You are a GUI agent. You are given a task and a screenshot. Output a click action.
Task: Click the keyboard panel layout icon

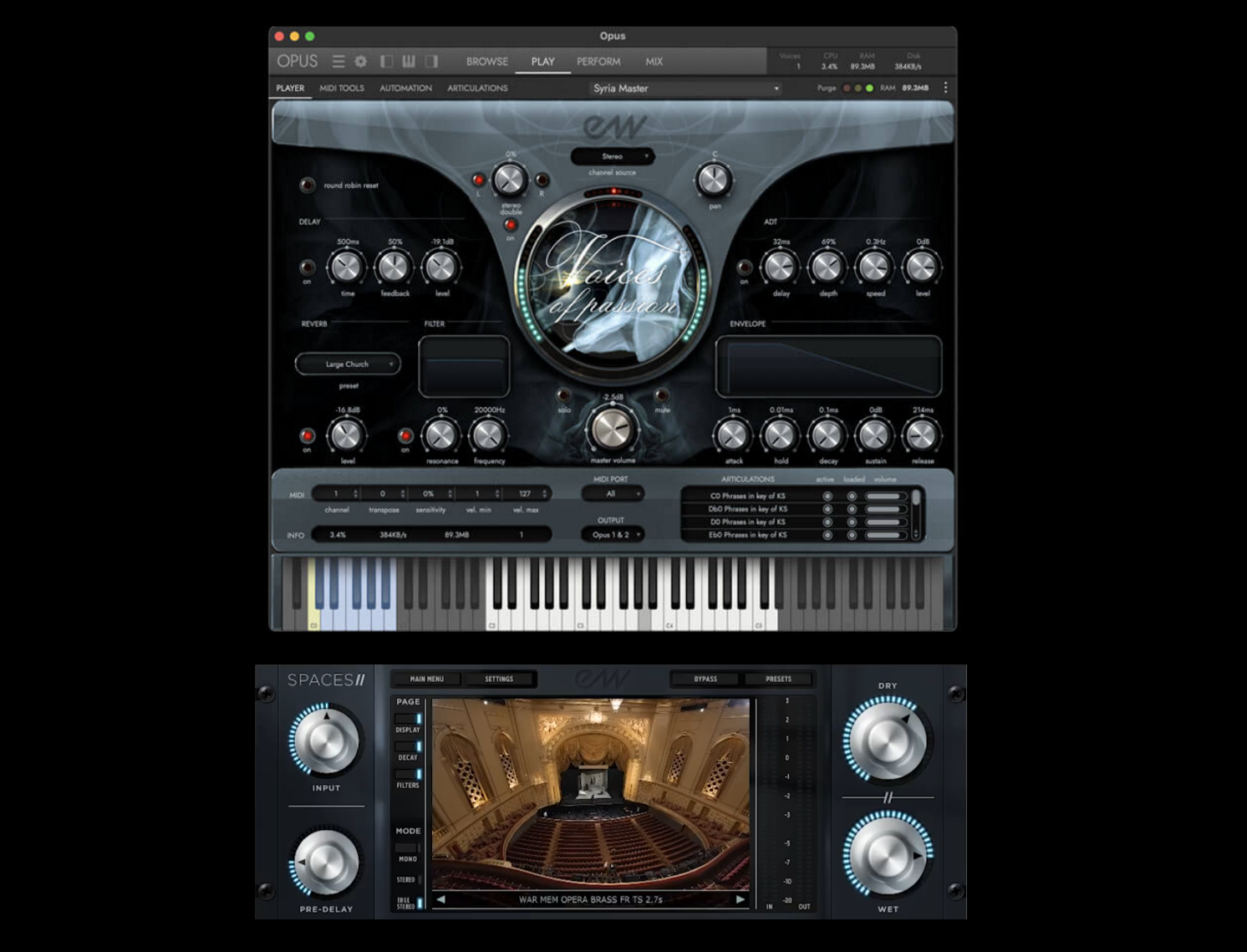click(409, 61)
